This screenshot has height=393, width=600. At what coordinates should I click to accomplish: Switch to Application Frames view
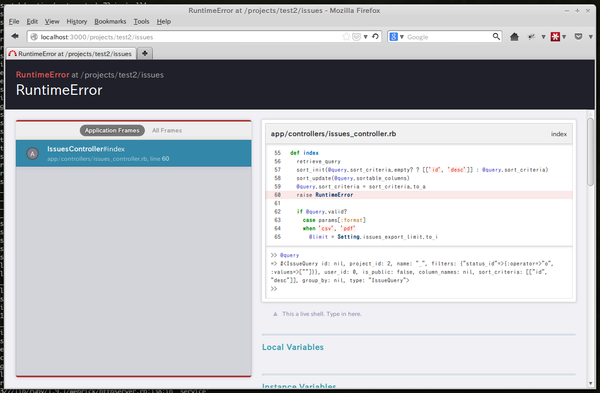(112, 130)
